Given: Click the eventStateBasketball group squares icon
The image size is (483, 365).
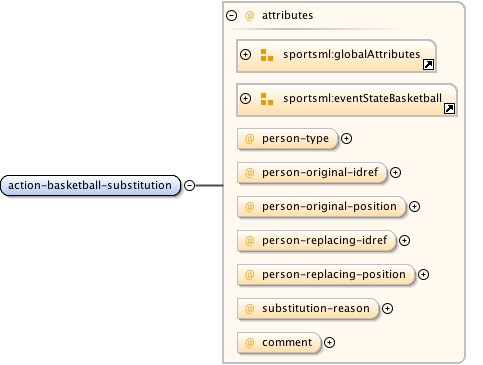Looking at the screenshot, I should click(267, 99).
